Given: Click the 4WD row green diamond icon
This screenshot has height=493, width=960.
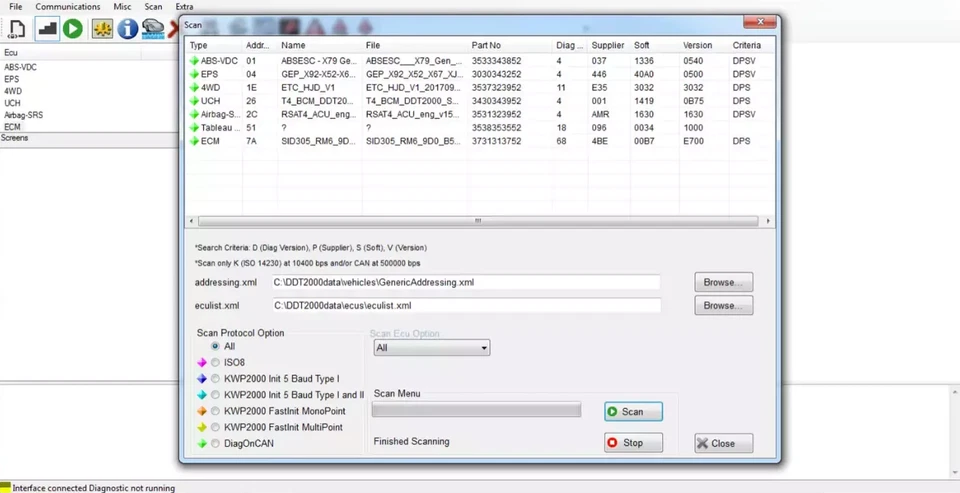Looking at the screenshot, I should click(x=194, y=88).
